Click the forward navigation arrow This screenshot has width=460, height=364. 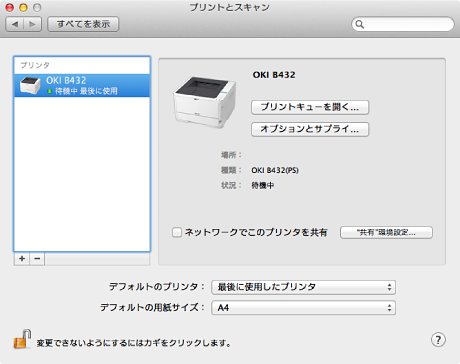click(32, 24)
